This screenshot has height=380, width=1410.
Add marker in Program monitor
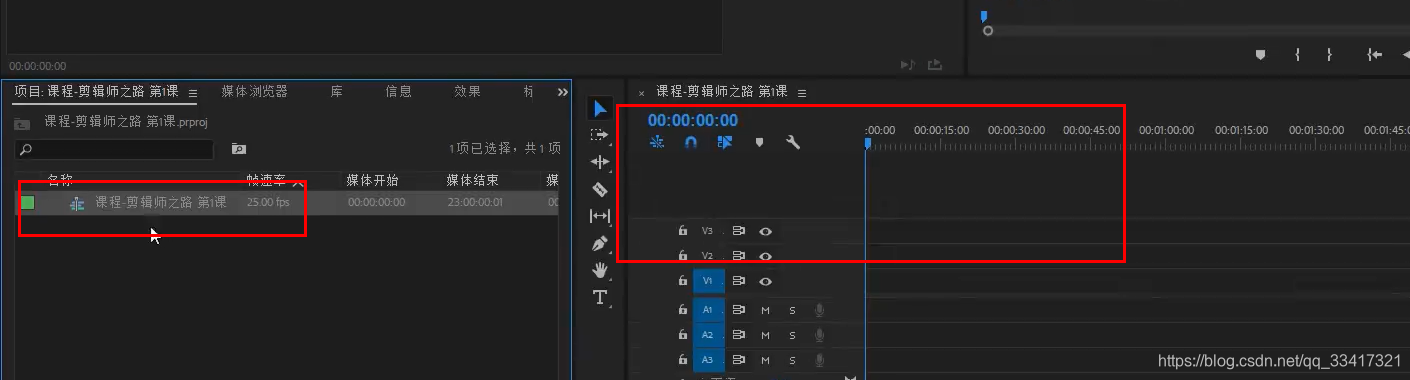1260,54
